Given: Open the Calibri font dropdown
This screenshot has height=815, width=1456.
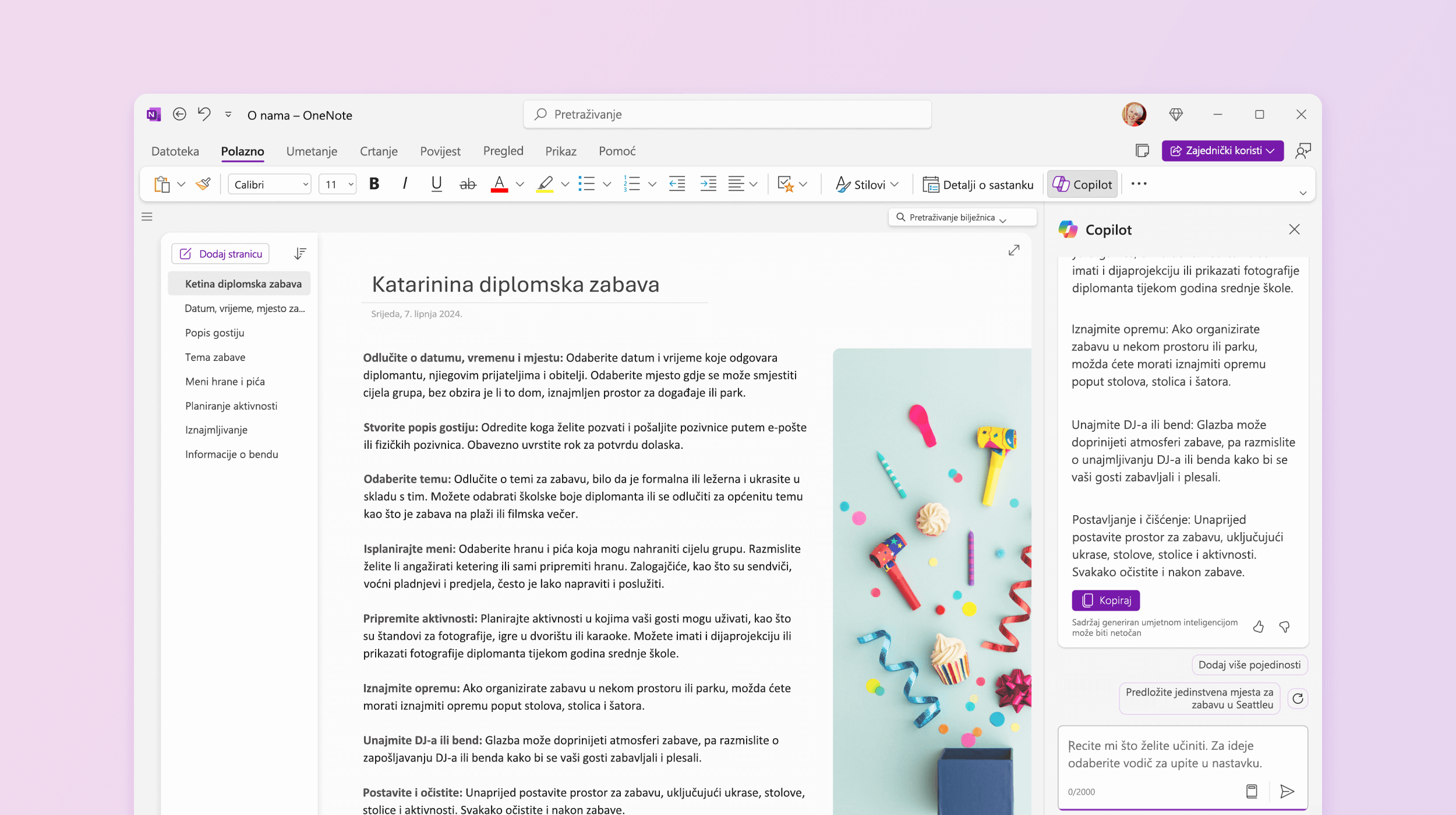Looking at the screenshot, I should (x=270, y=185).
